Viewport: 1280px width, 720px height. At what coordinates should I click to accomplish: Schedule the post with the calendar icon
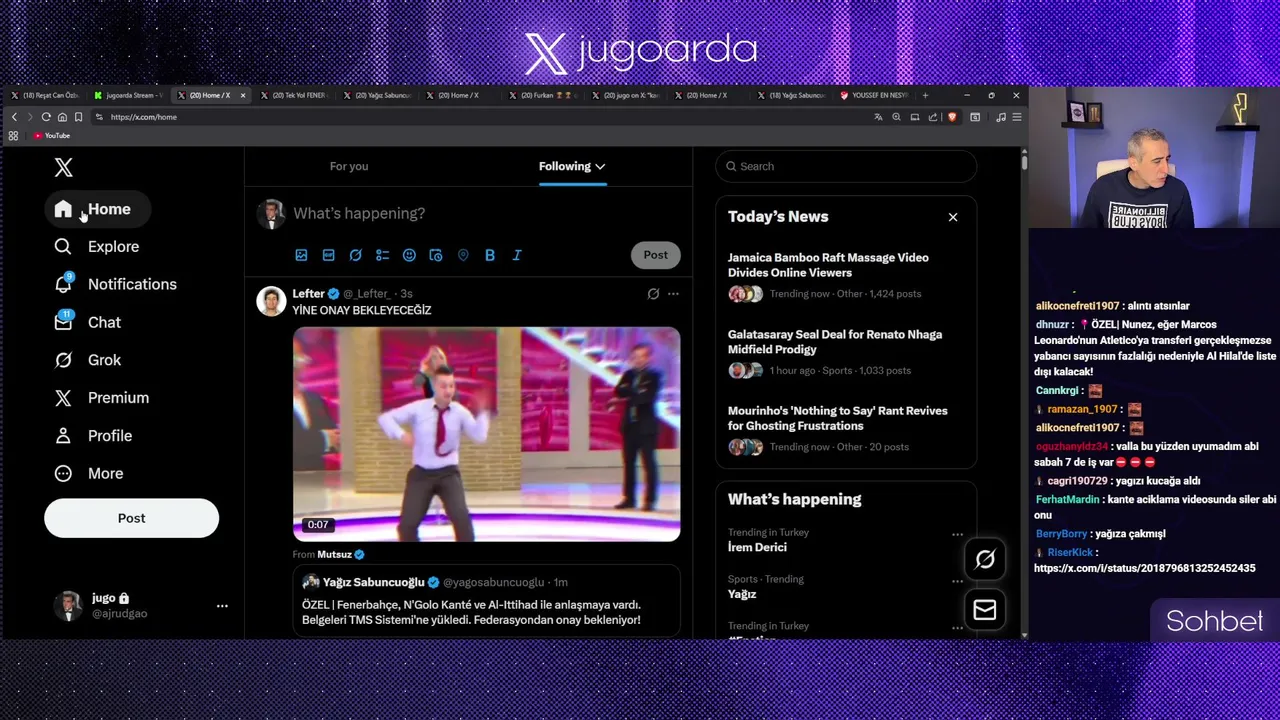(x=436, y=255)
